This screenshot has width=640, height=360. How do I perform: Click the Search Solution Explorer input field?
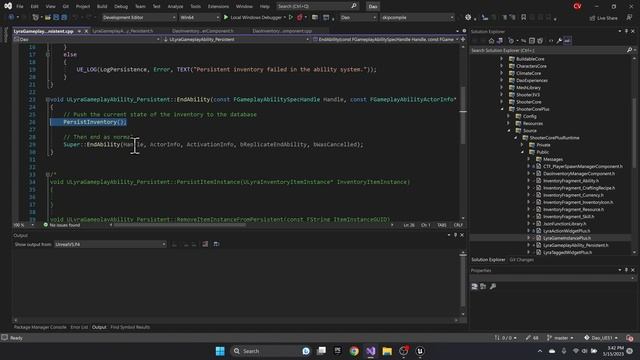(x=548, y=50)
